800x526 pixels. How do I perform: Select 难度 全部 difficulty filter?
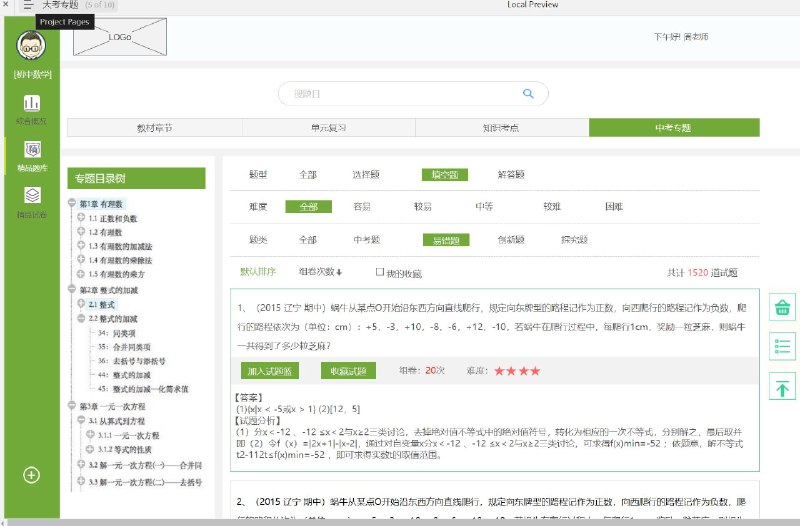tap(309, 207)
